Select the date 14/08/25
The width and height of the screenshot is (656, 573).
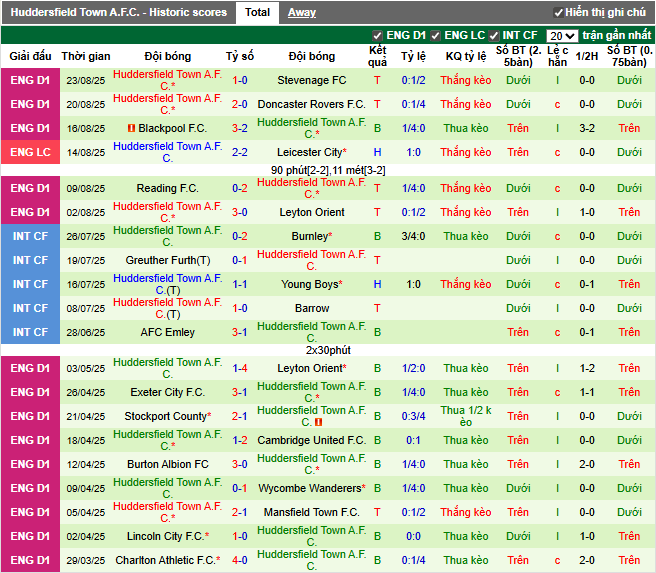point(86,152)
